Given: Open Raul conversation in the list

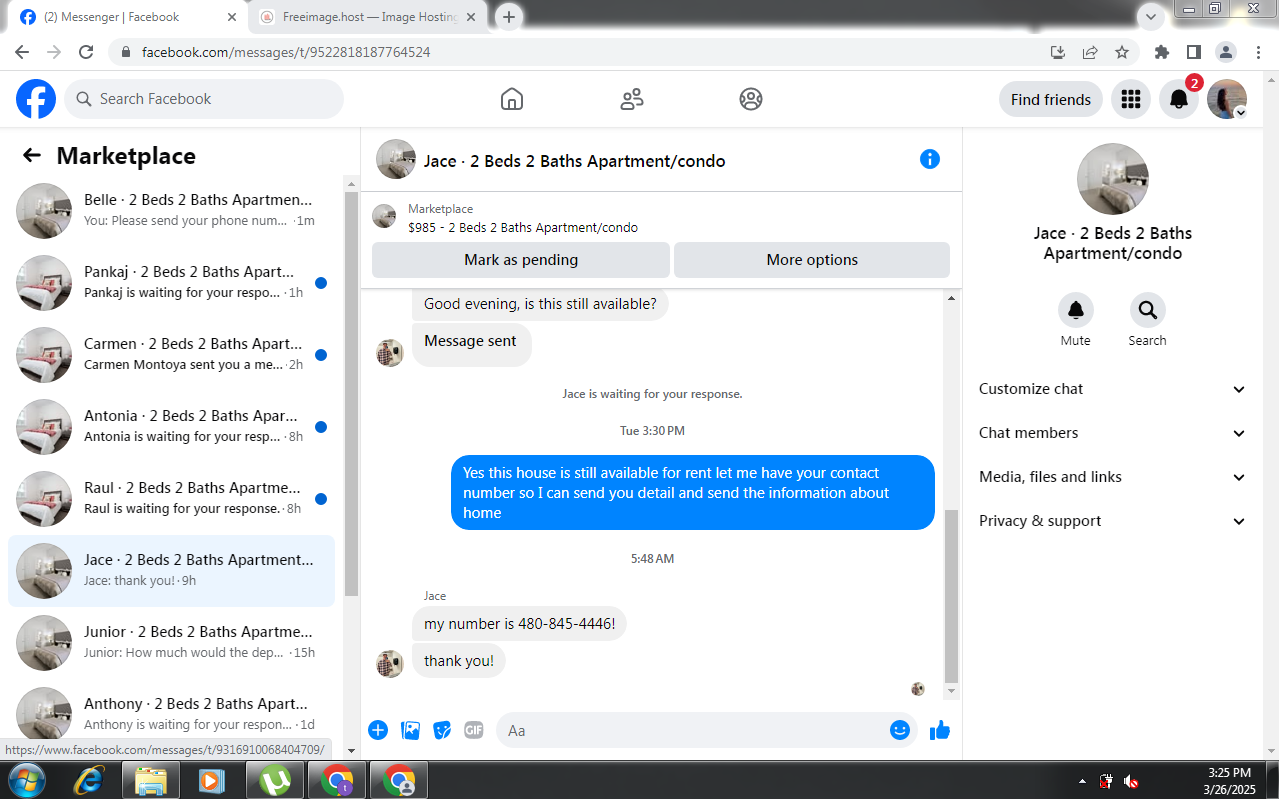Looking at the screenshot, I should (x=171, y=499).
